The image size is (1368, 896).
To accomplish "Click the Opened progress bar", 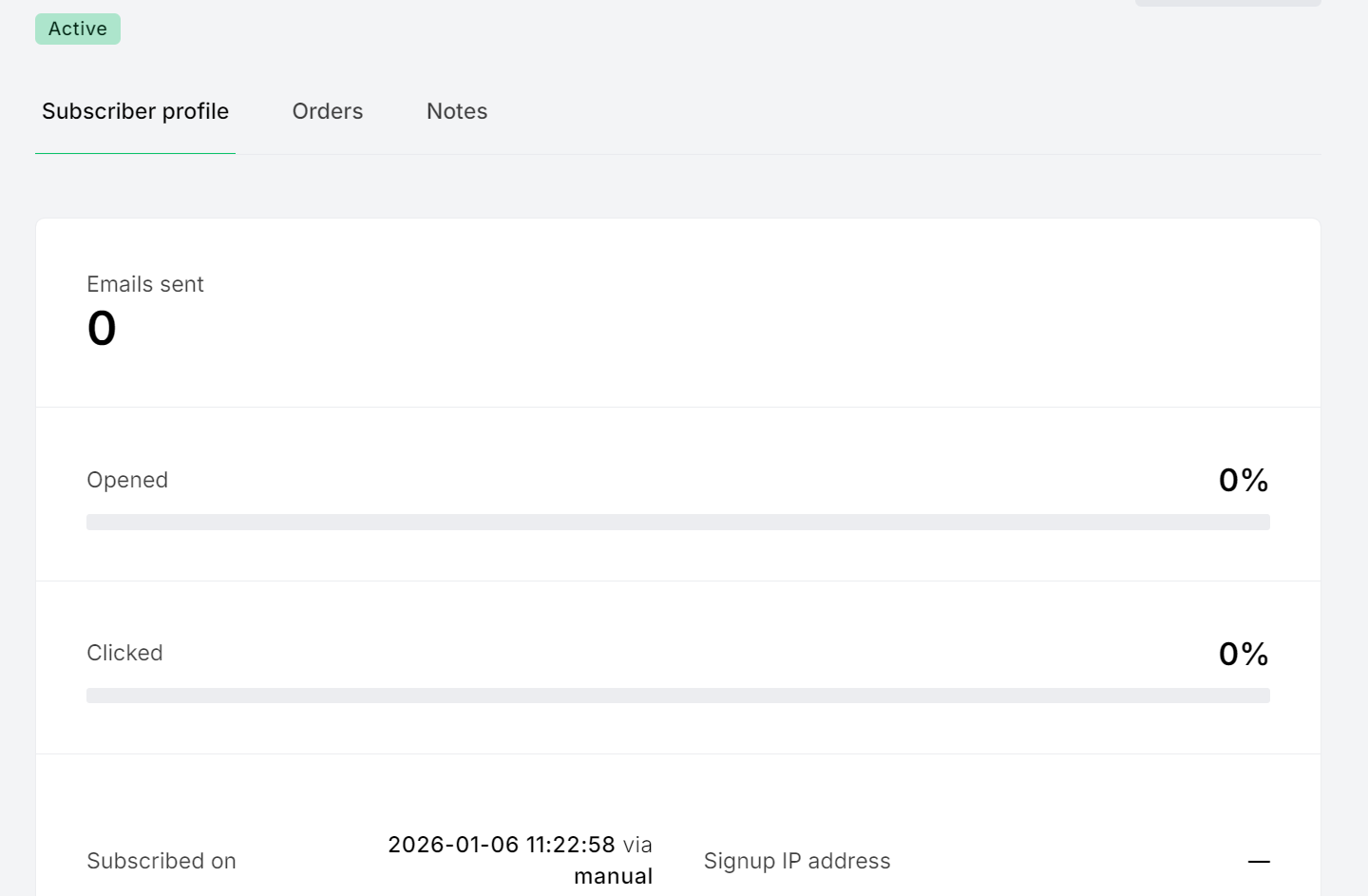I will (677, 522).
